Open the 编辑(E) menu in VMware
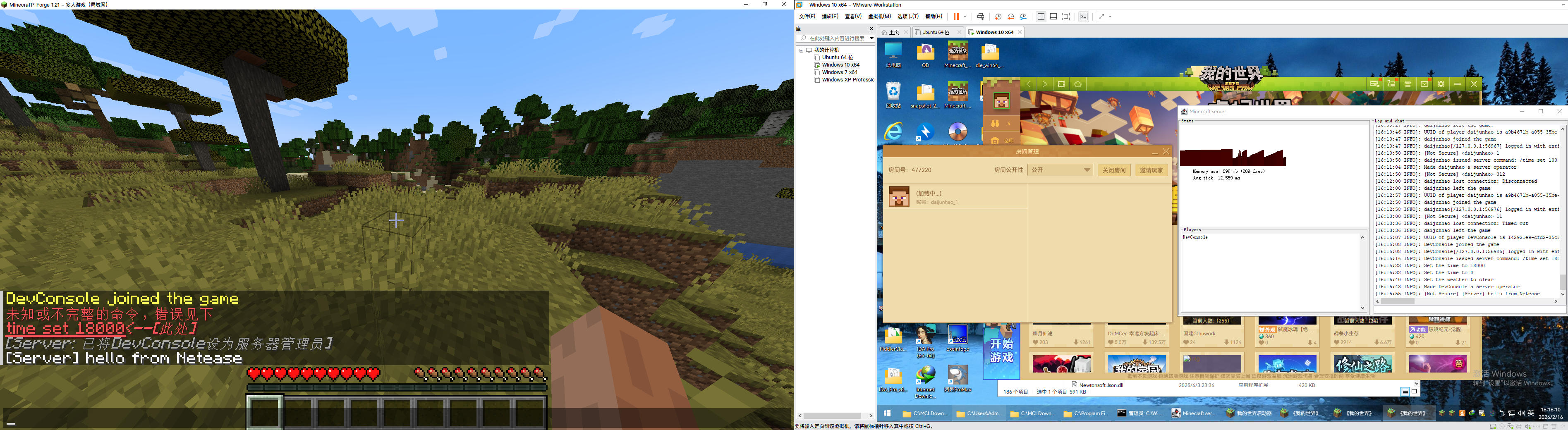This screenshot has height=430, width=1568. click(x=830, y=17)
